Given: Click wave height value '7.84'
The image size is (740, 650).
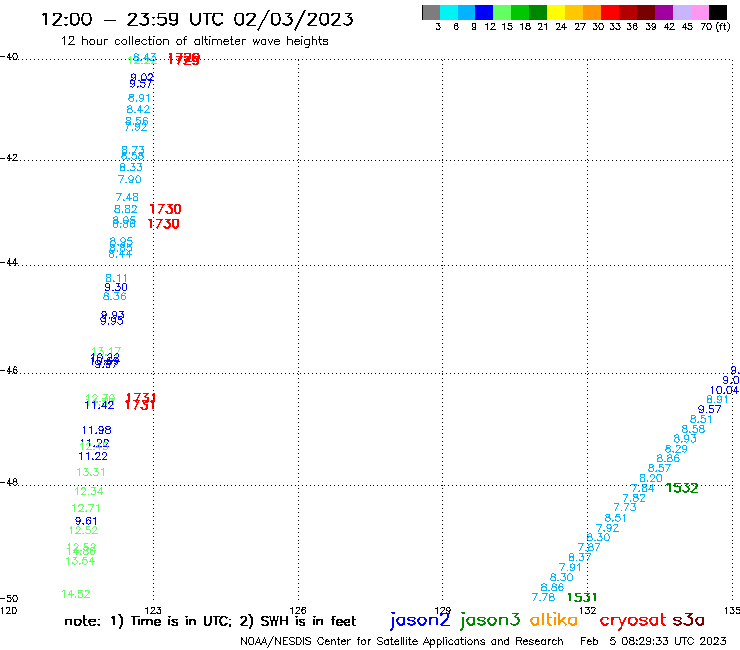Looking at the screenshot, I should pos(643,488).
